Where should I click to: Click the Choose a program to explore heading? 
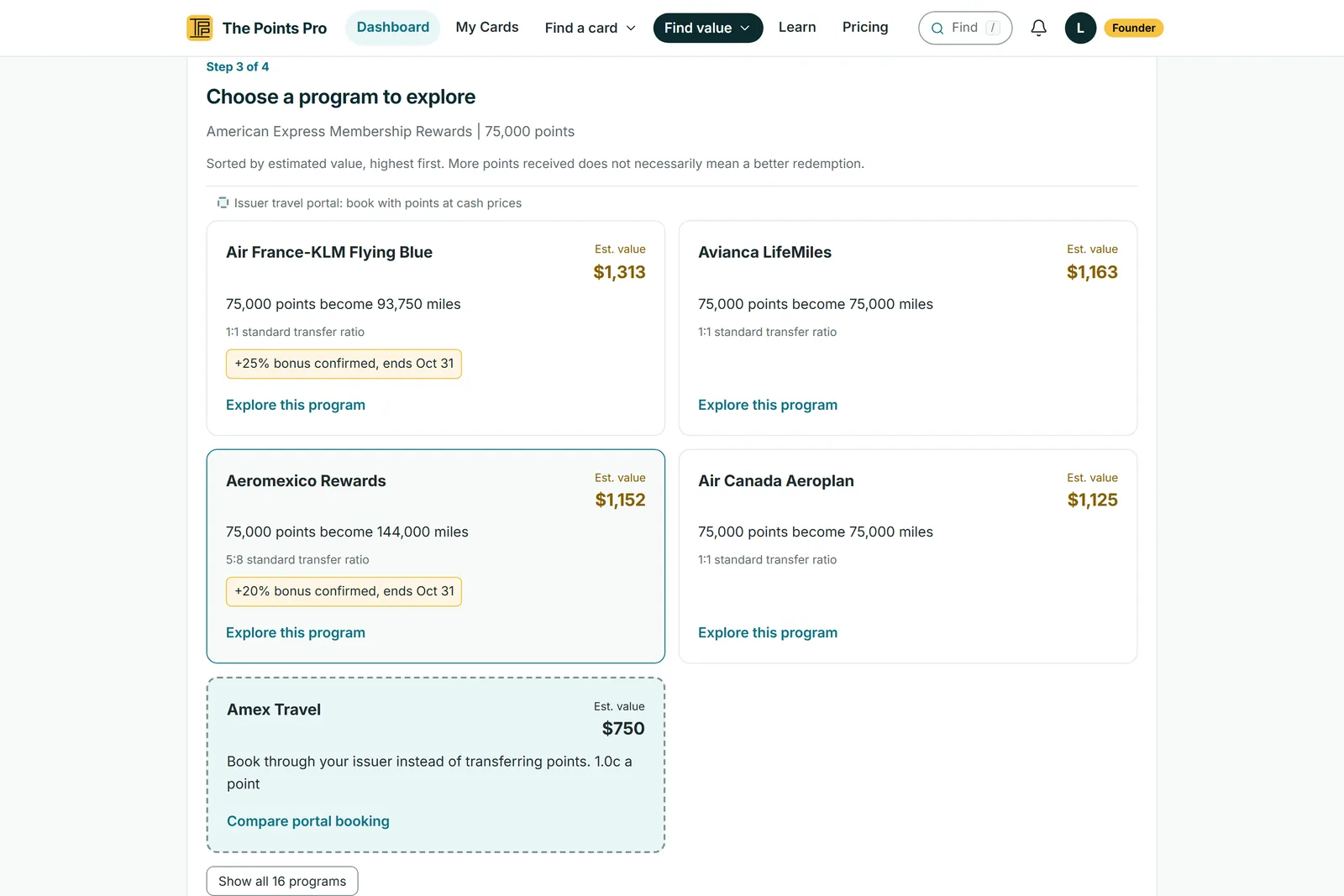click(x=341, y=97)
